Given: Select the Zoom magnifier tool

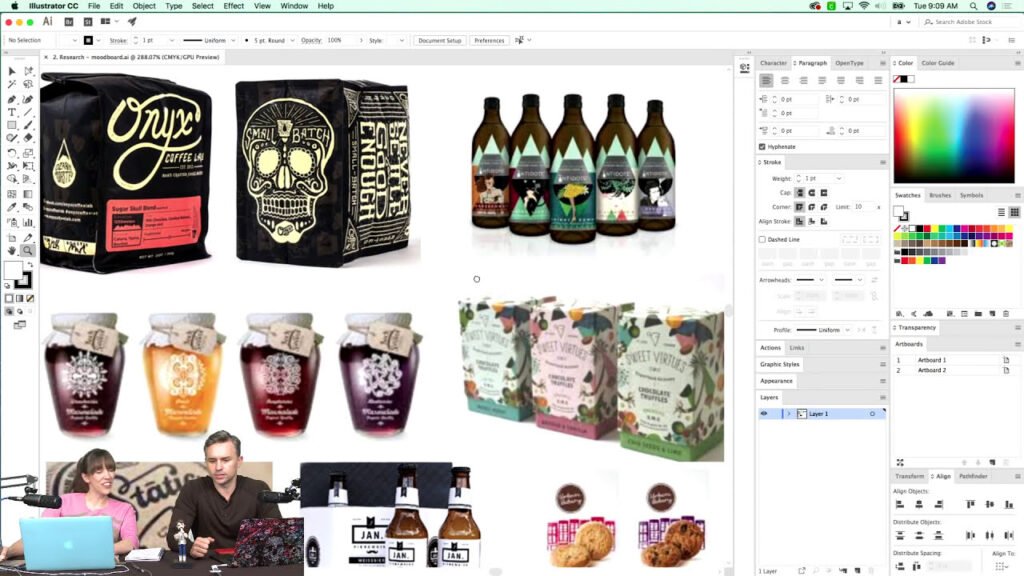Looking at the screenshot, I should click(28, 250).
